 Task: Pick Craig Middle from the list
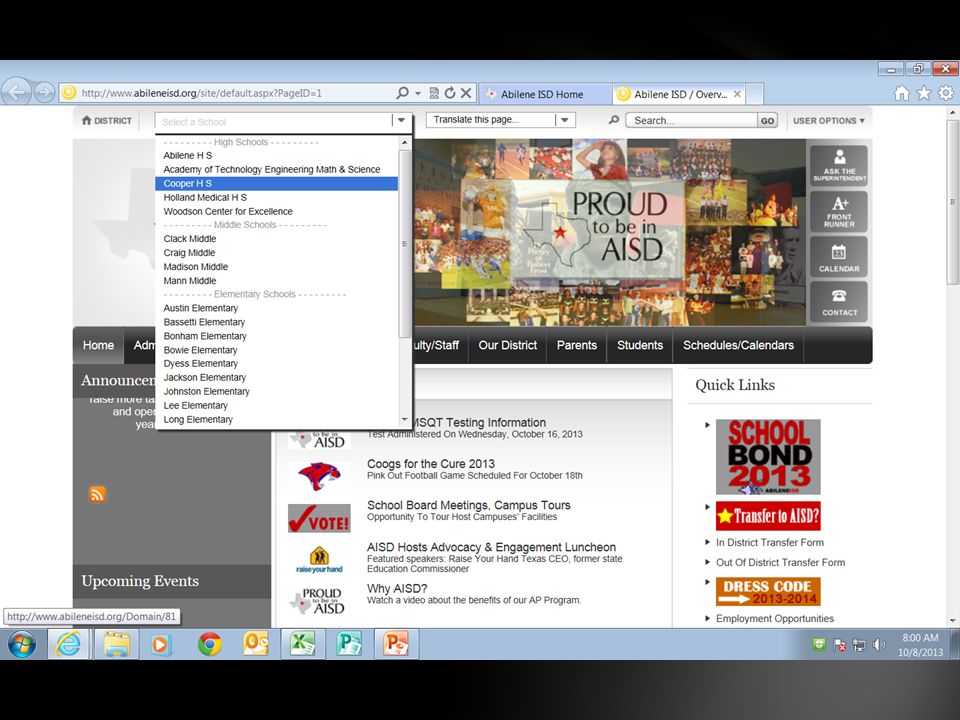point(189,253)
